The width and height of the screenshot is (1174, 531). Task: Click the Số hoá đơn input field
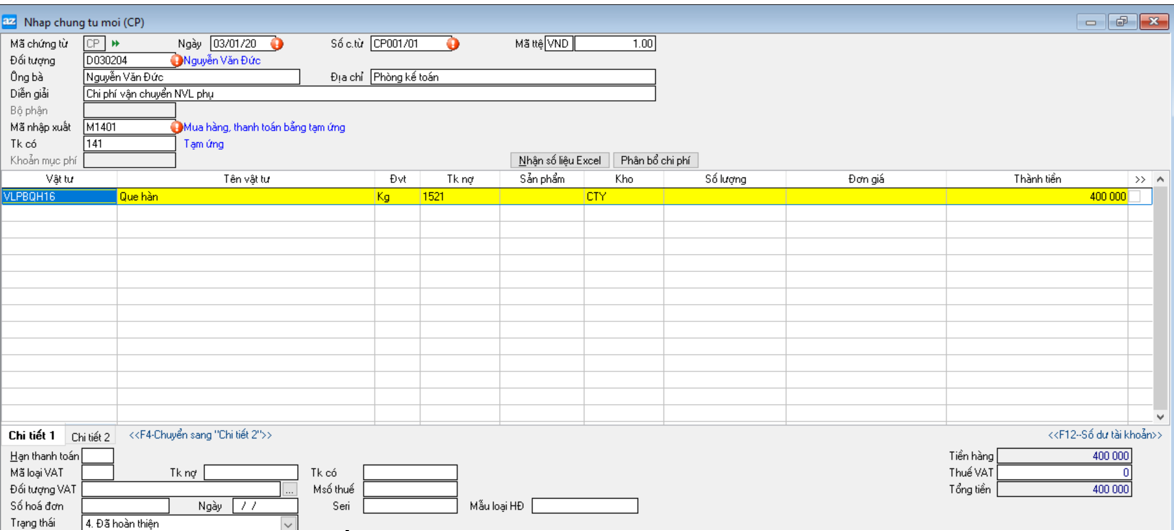pyautogui.click(x=125, y=506)
